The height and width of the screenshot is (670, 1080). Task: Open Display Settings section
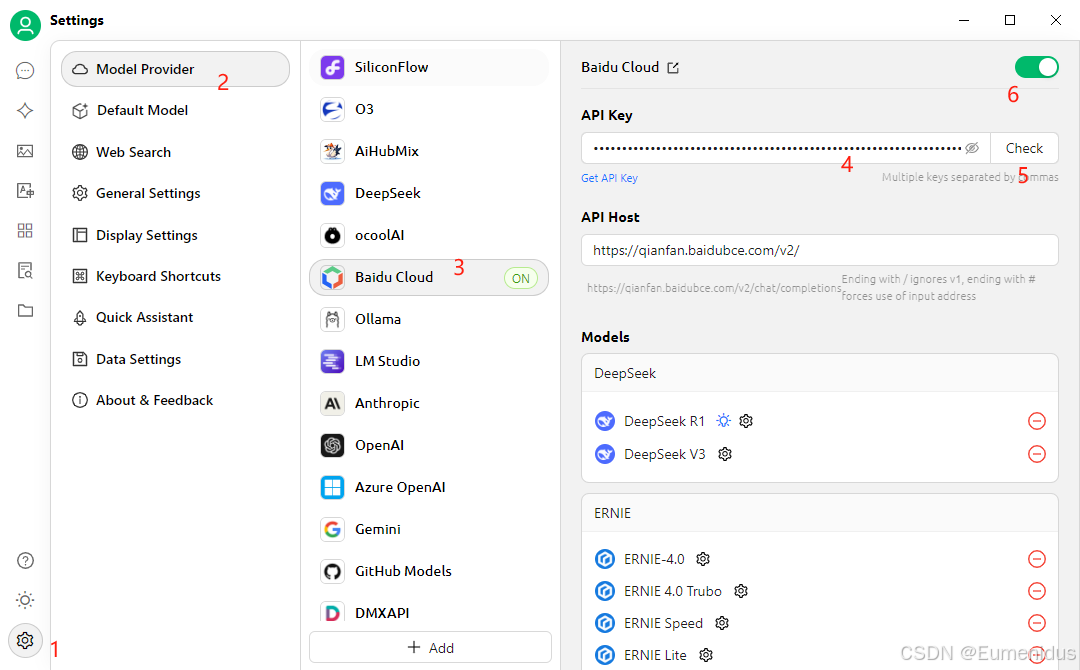(176, 235)
